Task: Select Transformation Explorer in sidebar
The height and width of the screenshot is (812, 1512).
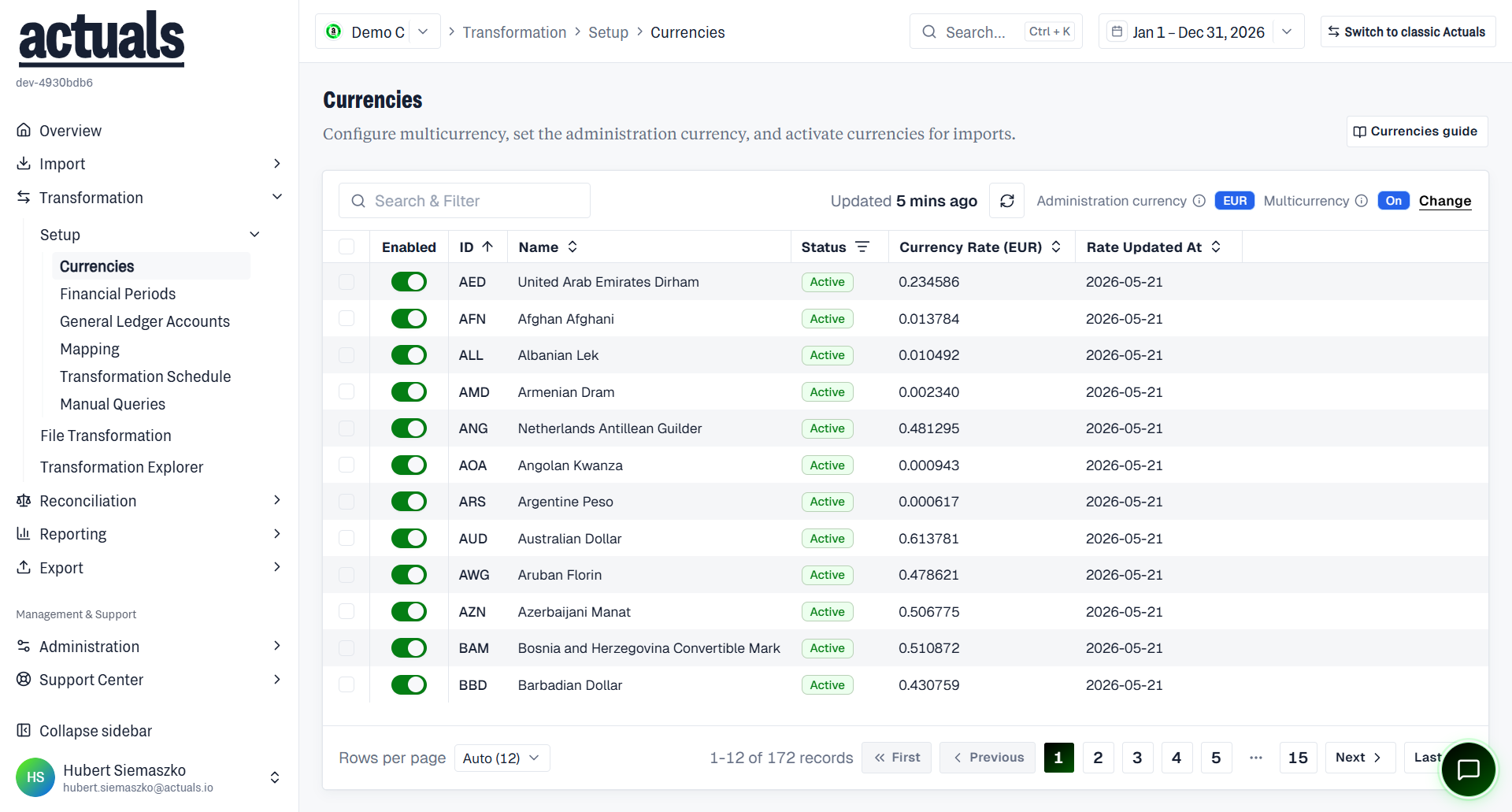Action: click(x=121, y=467)
